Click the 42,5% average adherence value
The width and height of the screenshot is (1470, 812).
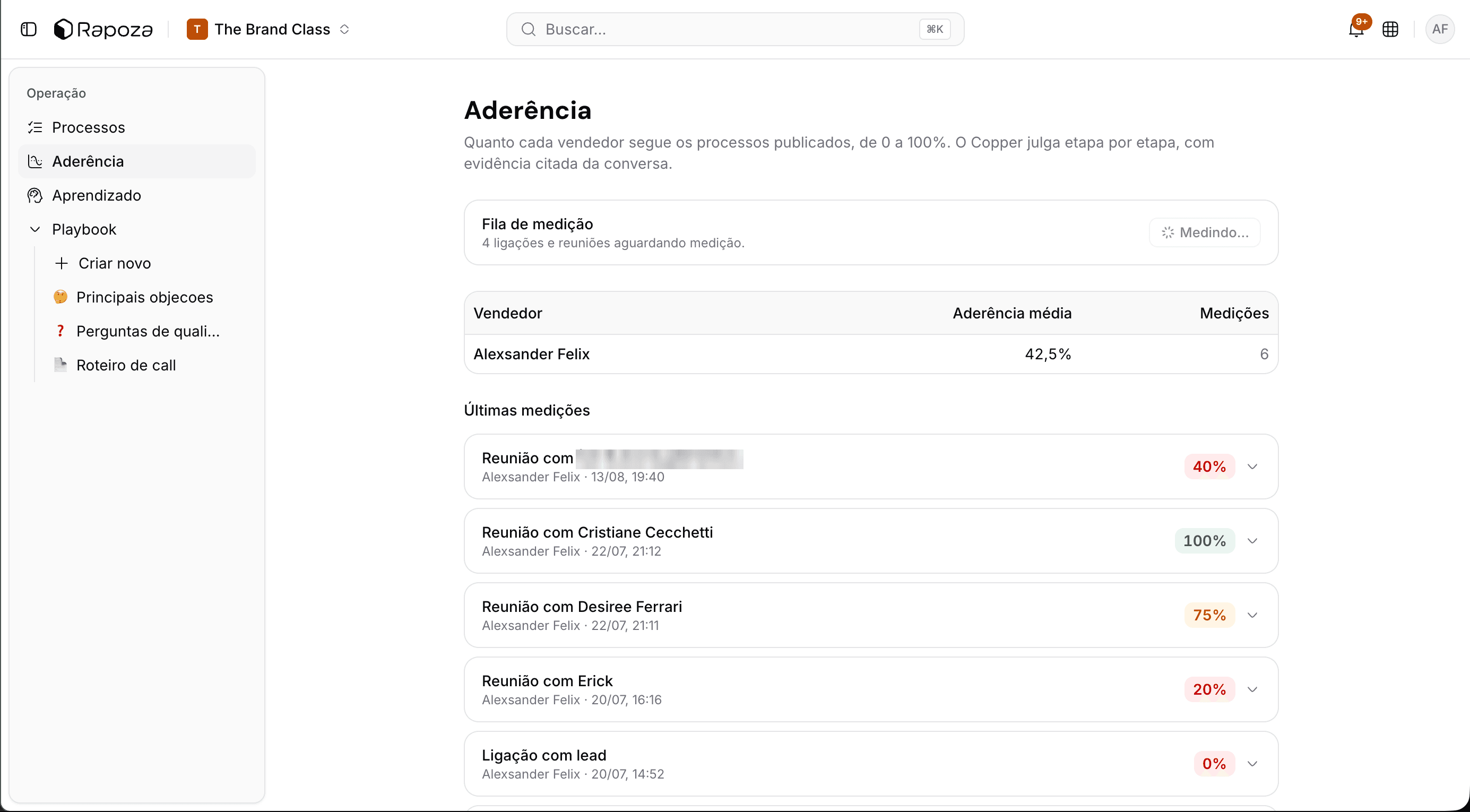1048,354
